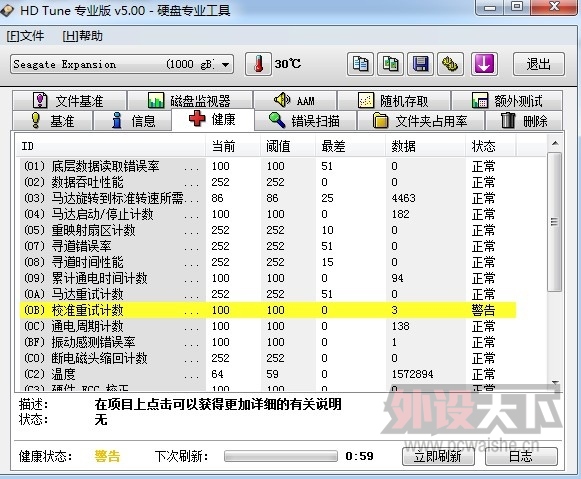581x479 pixels.
Task: Open the [F]文件 menu
Action: coord(25,36)
